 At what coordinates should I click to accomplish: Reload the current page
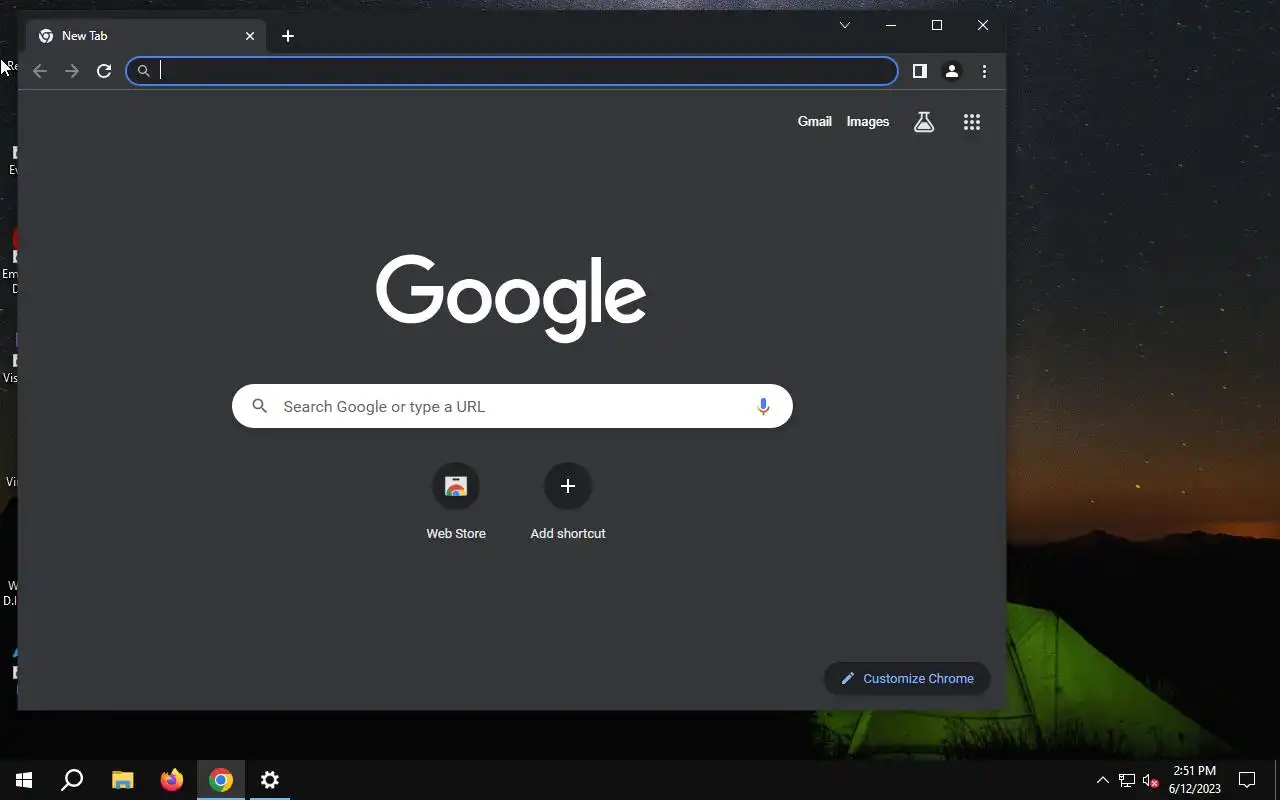tap(104, 71)
